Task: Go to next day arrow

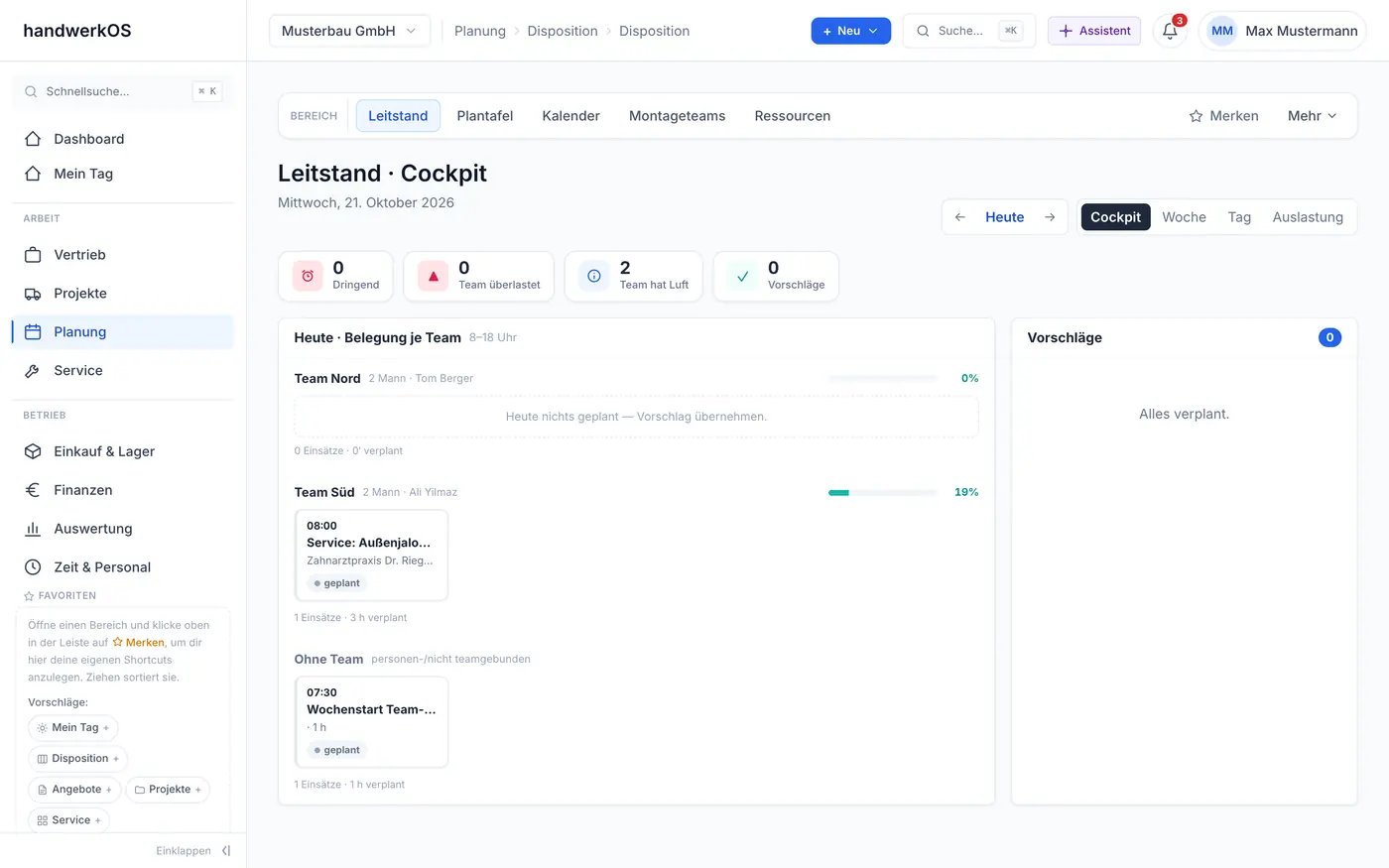Action: 1050,217
